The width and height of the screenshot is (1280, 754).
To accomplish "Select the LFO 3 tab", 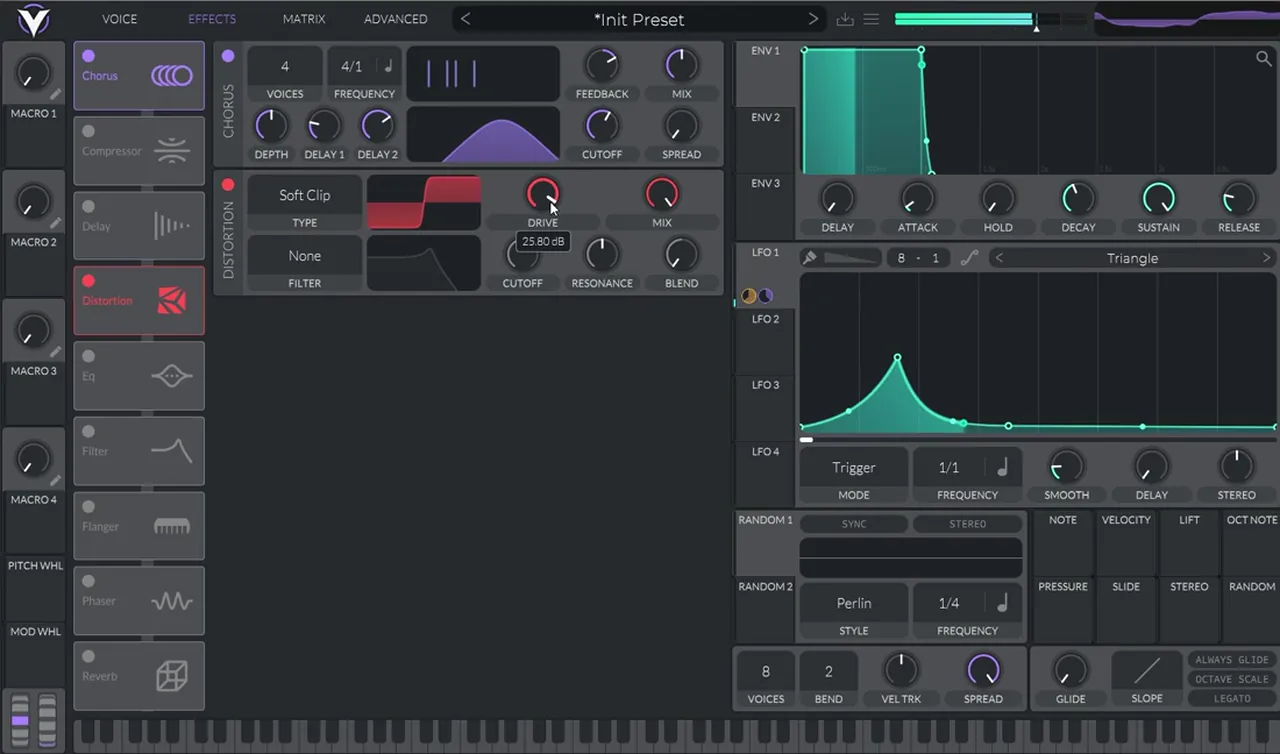I will pyautogui.click(x=766, y=409).
